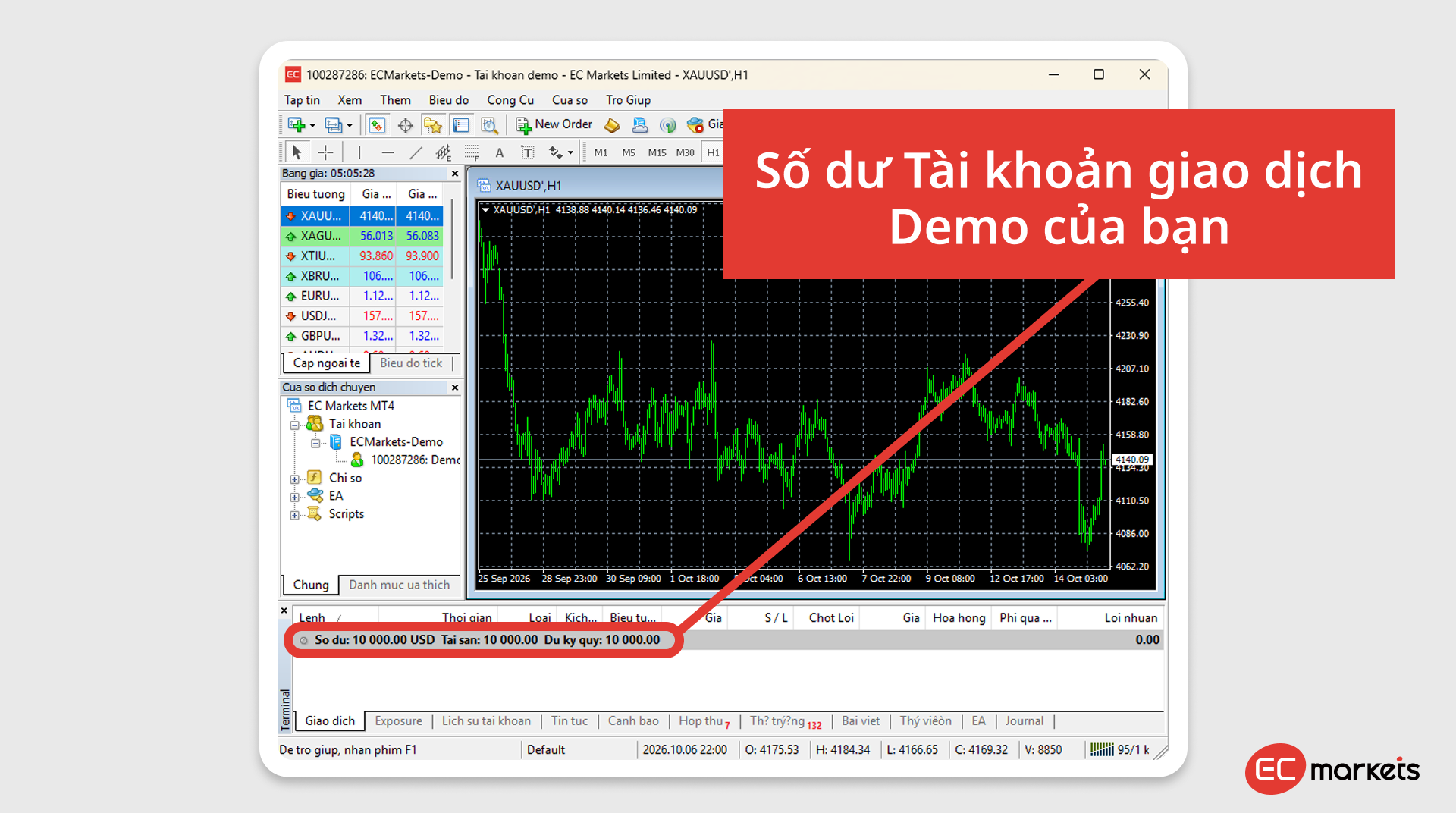Select the Fibonacci Retracement tool

coord(472,152)
